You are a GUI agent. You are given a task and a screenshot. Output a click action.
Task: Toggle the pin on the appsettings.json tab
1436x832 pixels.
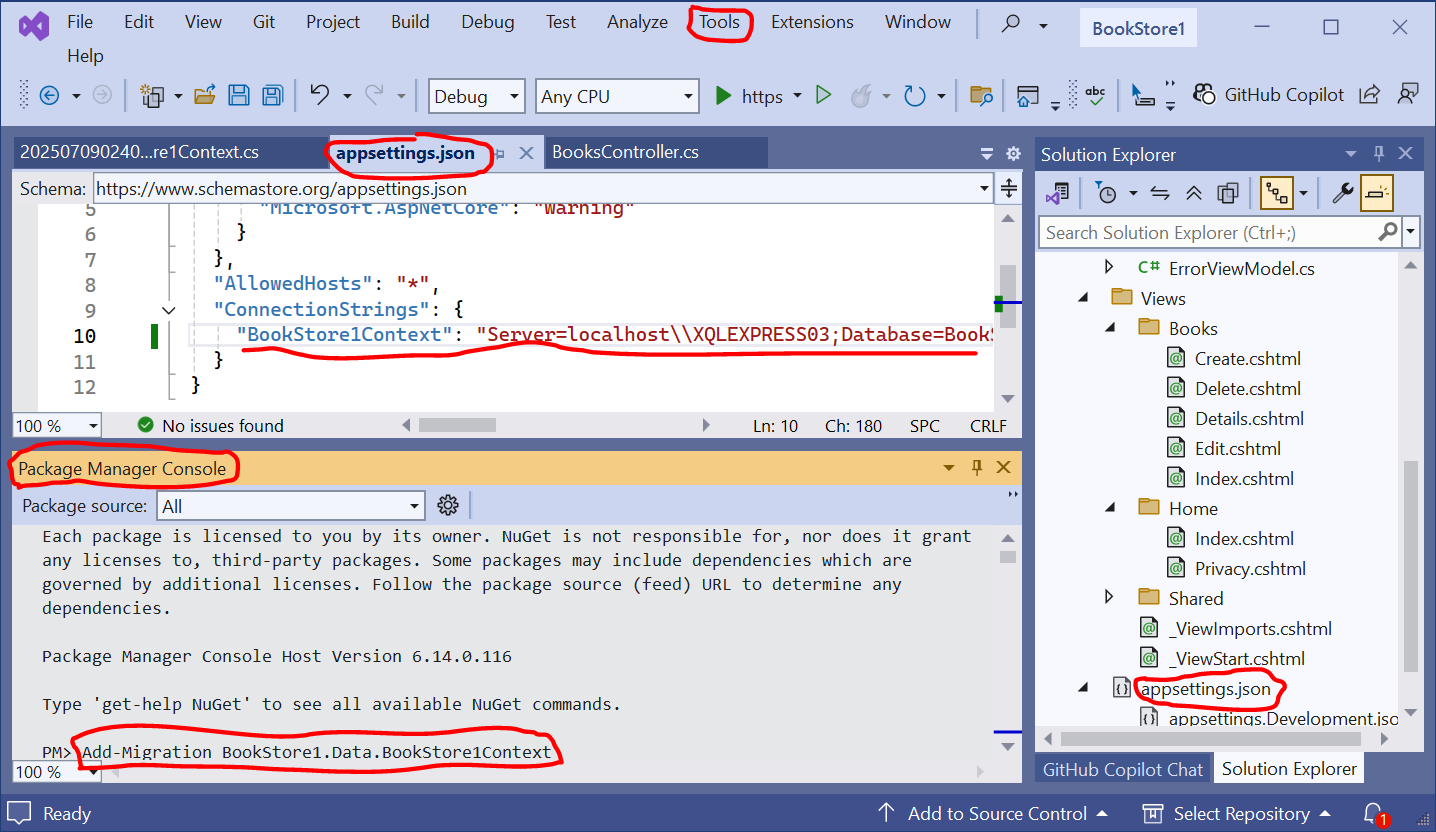tap(499, 154)
